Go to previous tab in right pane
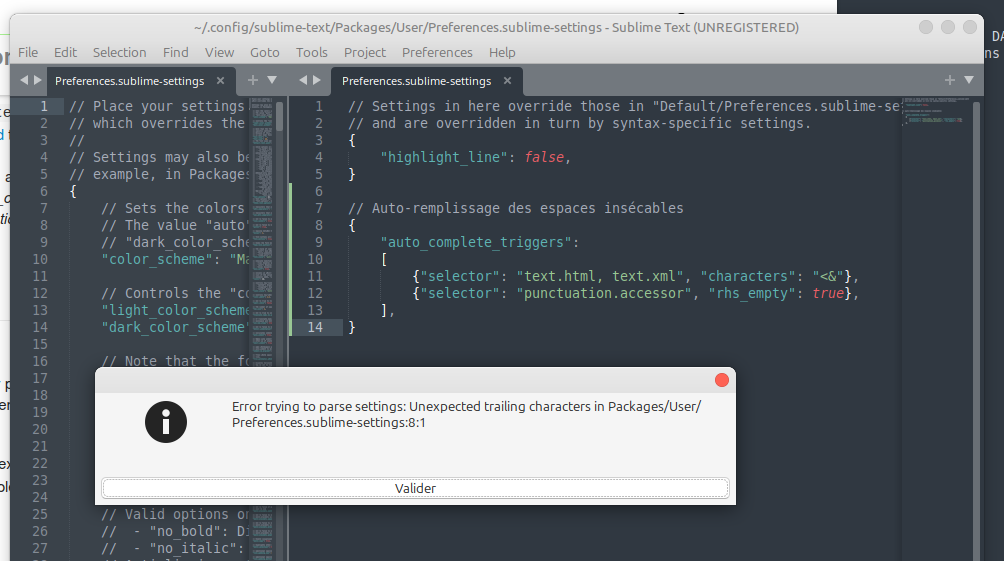Image resolution: width=1004 pixels, height=561 pixels. tap(303, 80)
